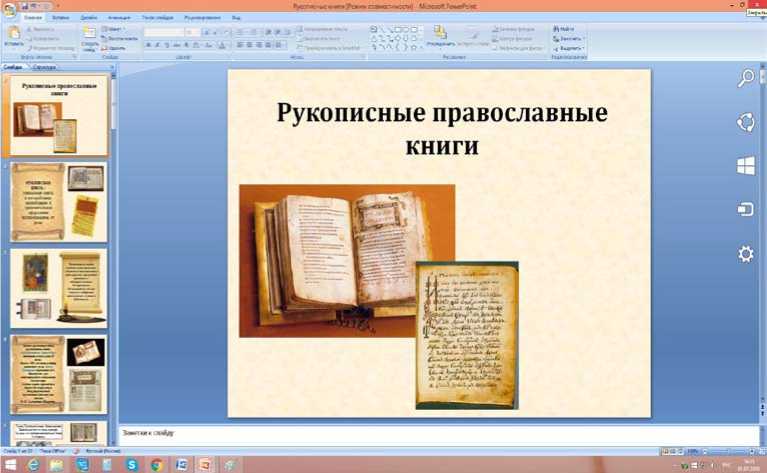Toggle Underline formatting
Viewport: 767px width, 473px height.
(x=167, y=45)
